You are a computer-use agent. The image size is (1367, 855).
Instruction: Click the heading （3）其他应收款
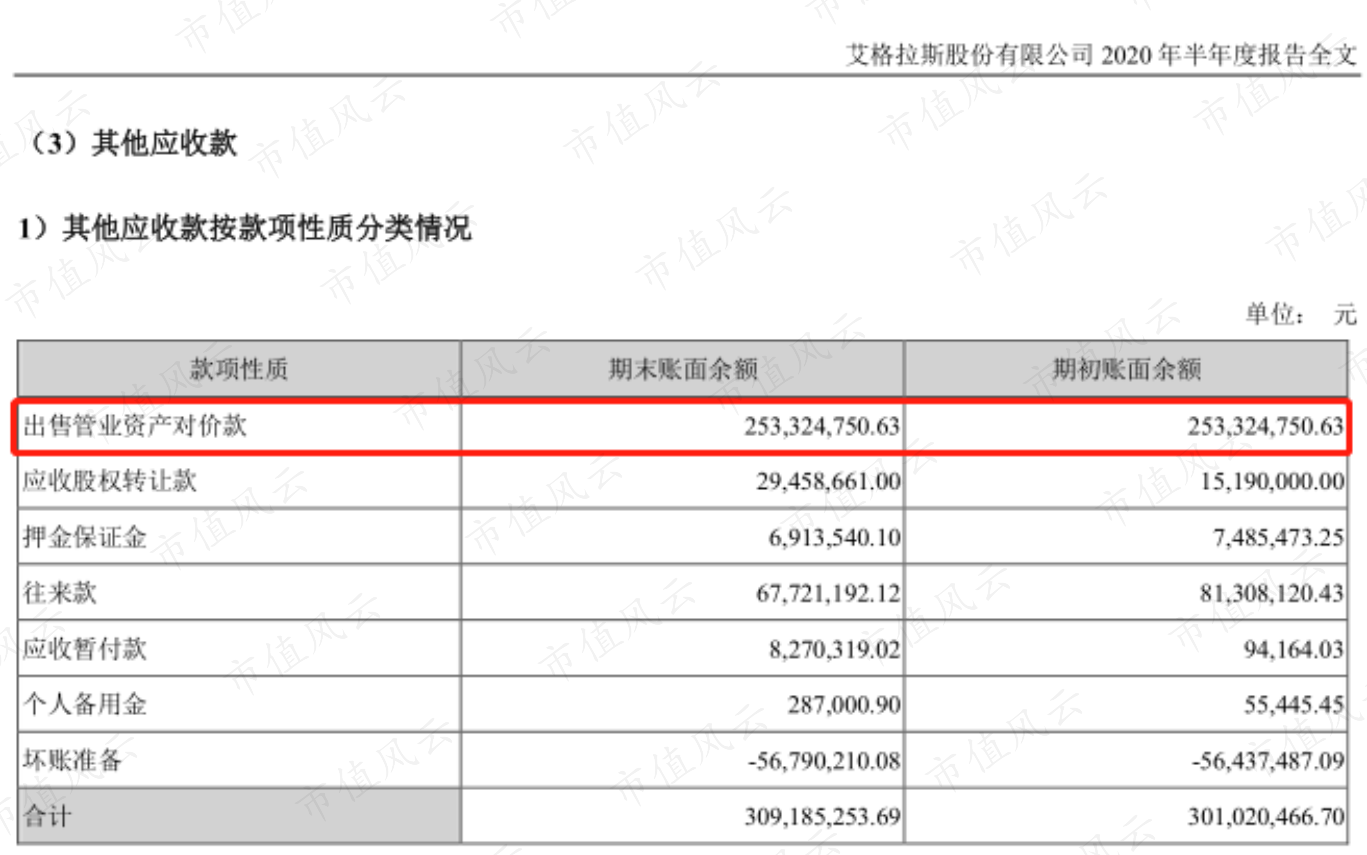pos(128,144)
